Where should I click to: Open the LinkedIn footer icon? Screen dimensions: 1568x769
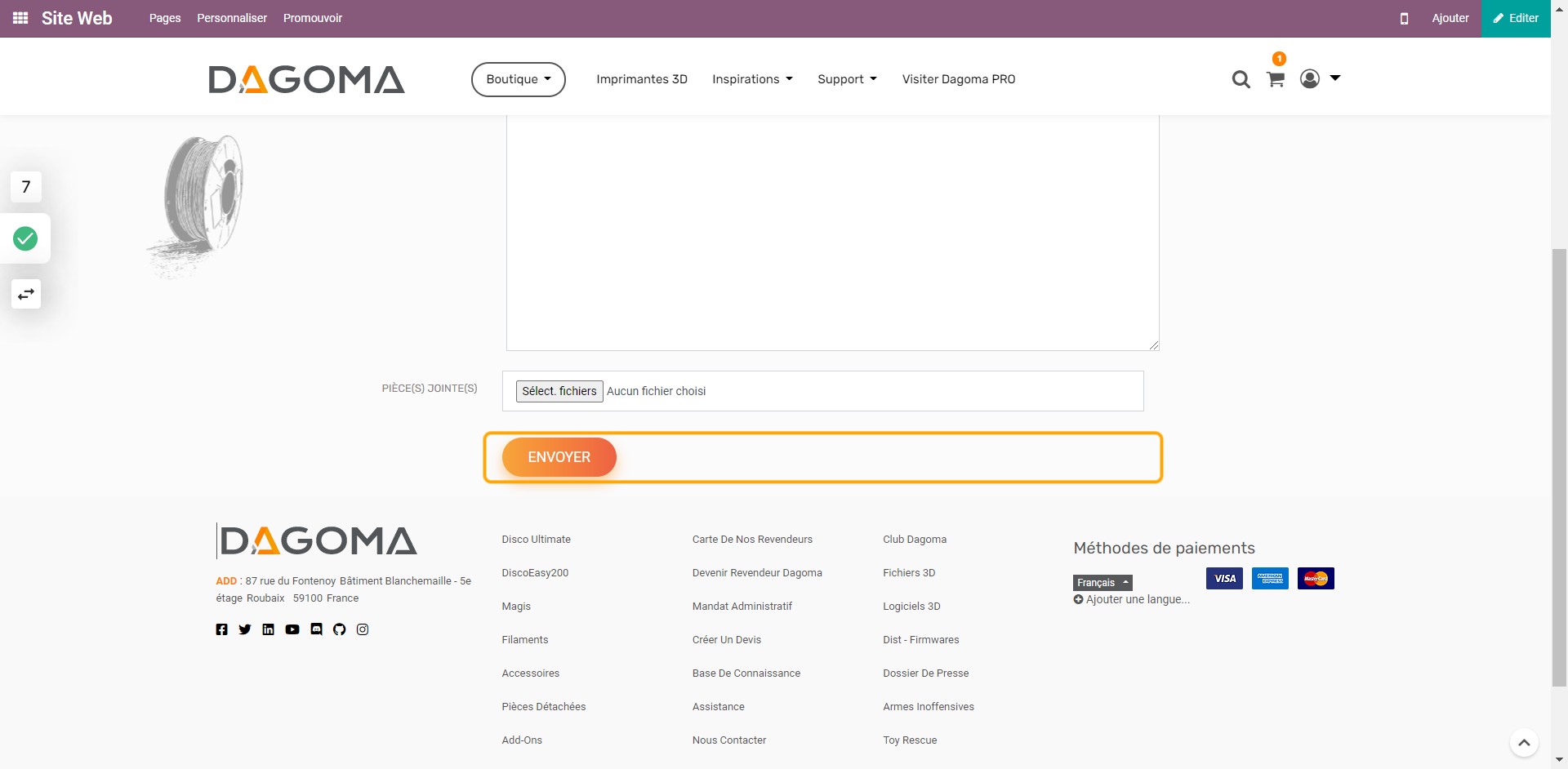coord(268,629)
